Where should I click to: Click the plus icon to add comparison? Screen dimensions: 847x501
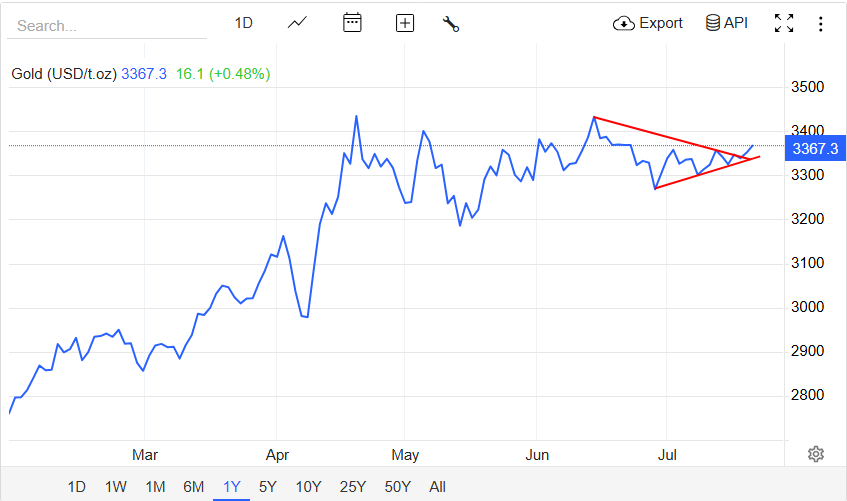coord(405,23)
